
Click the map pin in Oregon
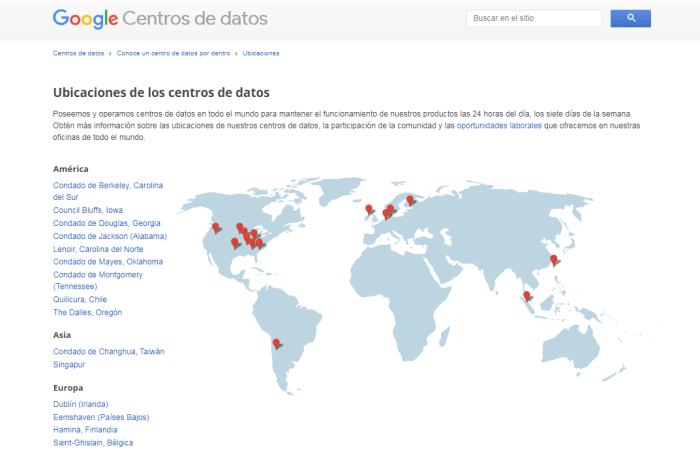[216, 227]
